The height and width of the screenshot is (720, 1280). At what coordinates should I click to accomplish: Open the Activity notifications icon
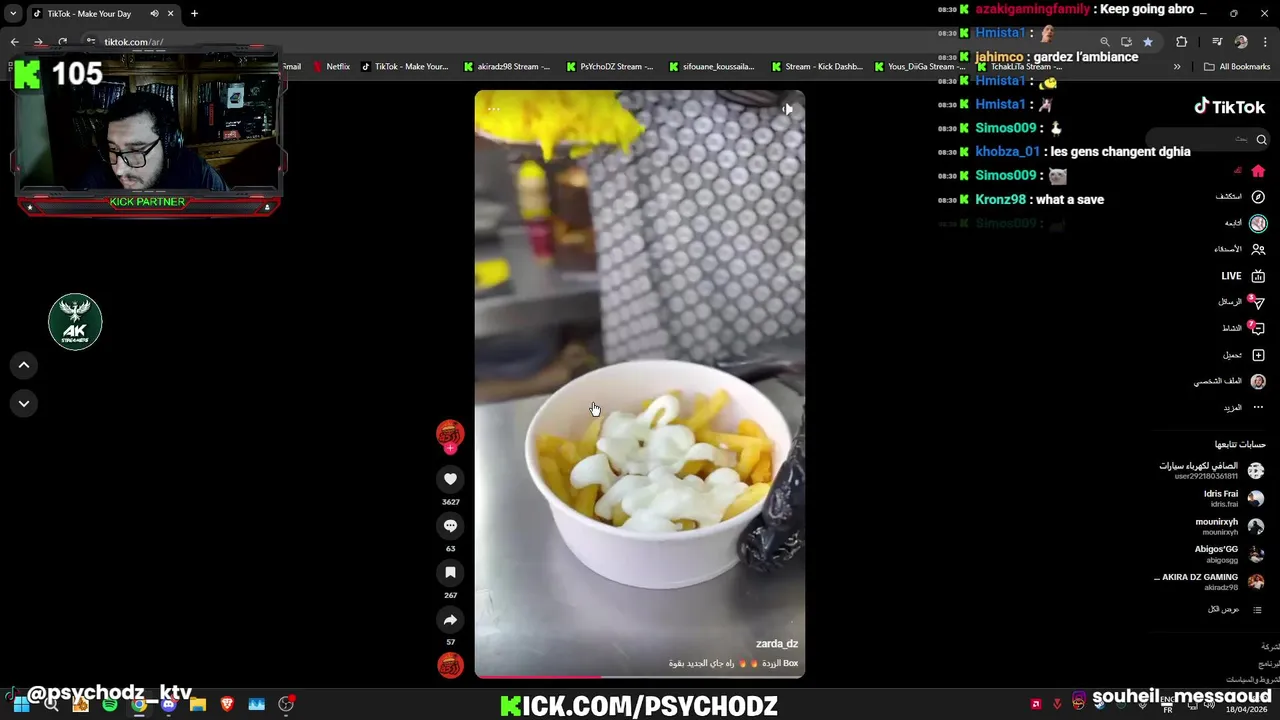point(1258,328)
